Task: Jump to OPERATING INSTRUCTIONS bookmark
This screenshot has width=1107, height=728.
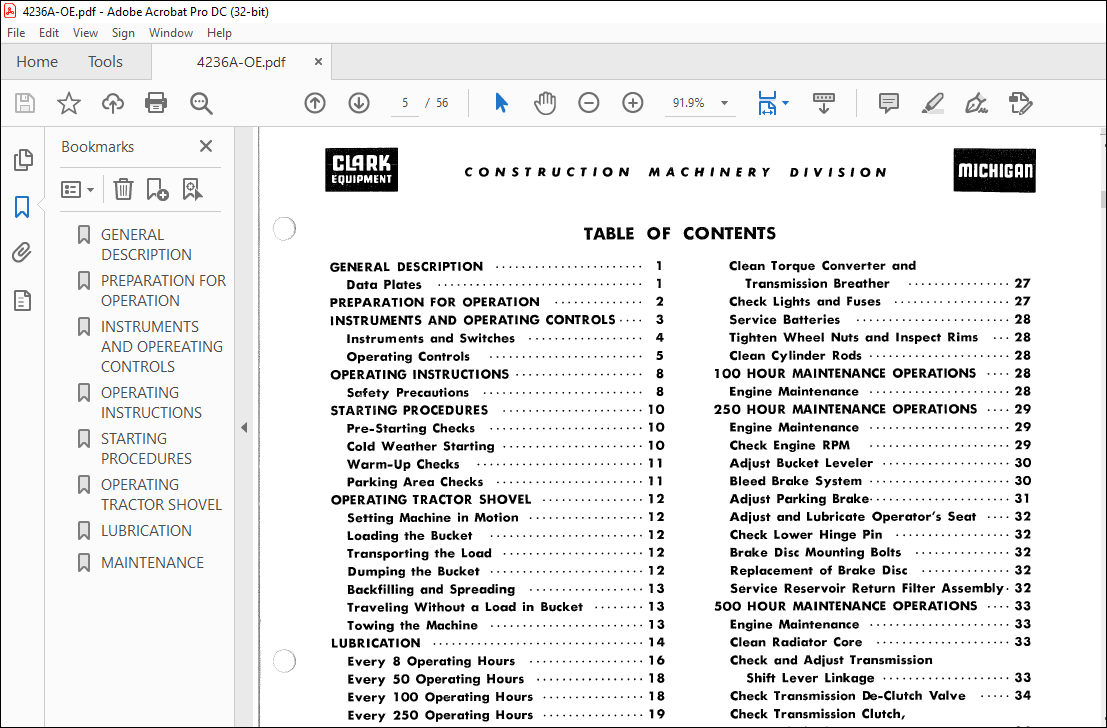Action: tap(151, 402)
